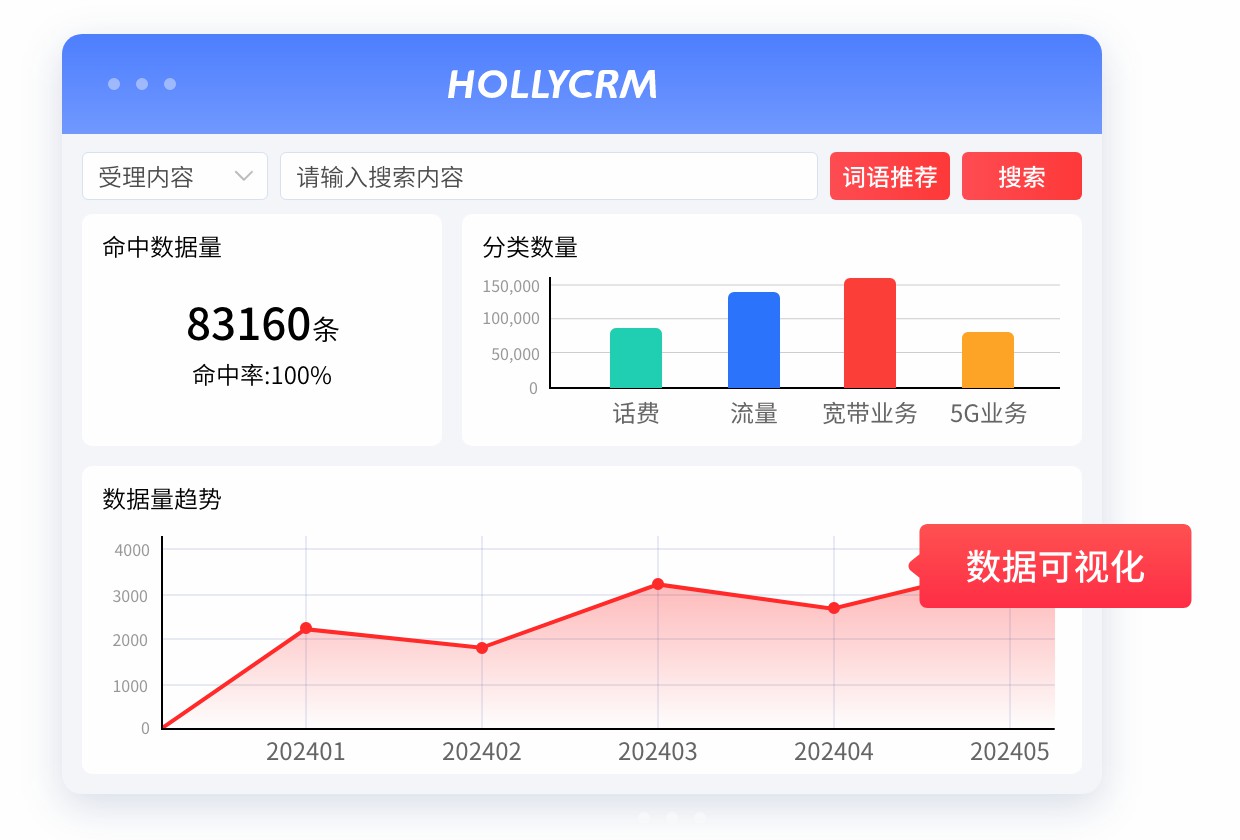Open the 受理内容 dropdown
The width and height of the screenshot is (1240, 840).
tap(175, 176)
